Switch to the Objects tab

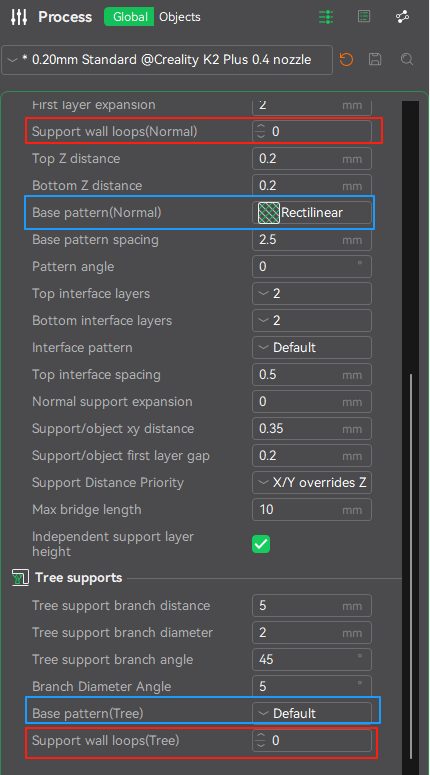180,17
